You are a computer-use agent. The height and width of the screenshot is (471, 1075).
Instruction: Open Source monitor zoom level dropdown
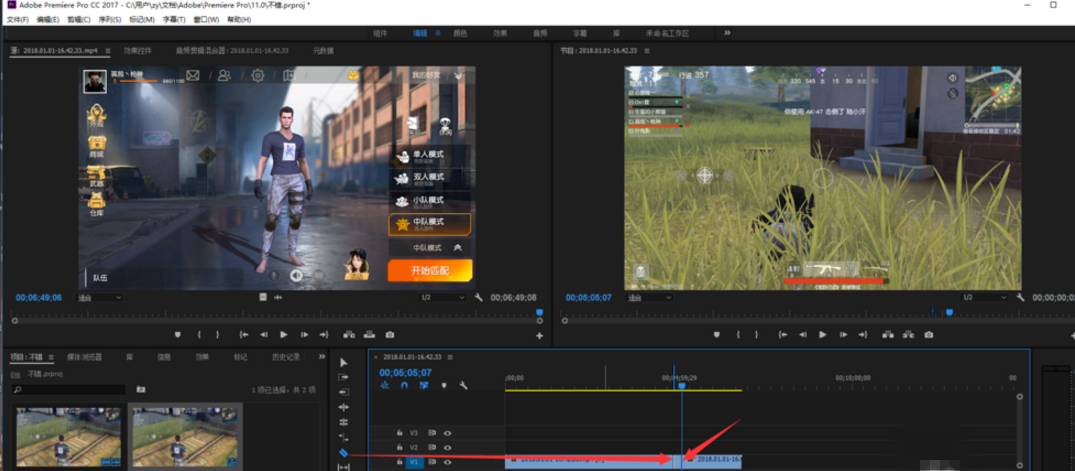click(100, 297)
